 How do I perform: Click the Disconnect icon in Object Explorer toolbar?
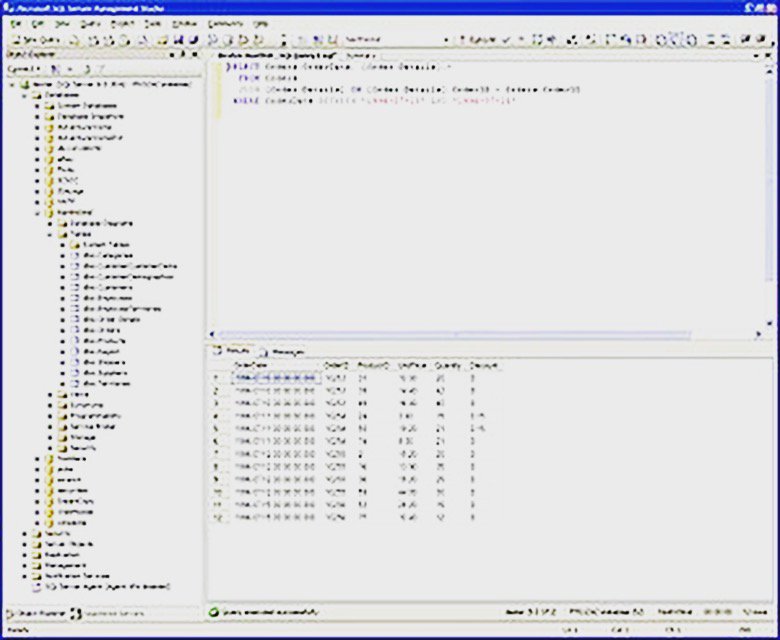point(55,69)
